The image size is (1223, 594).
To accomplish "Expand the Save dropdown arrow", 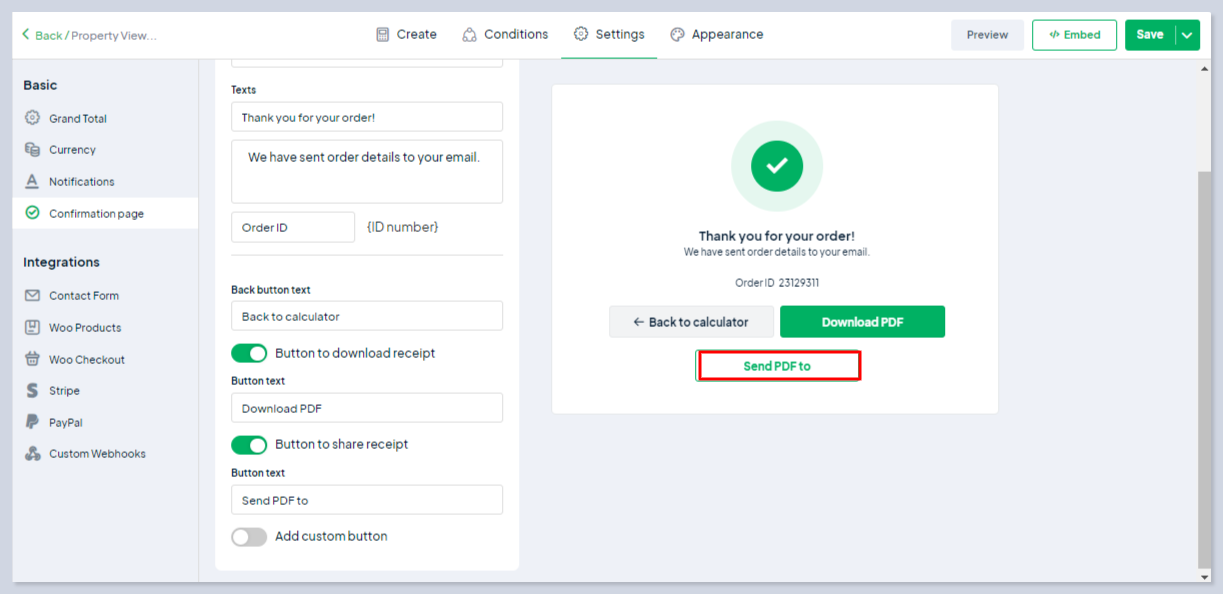I will pos(1187,35).
